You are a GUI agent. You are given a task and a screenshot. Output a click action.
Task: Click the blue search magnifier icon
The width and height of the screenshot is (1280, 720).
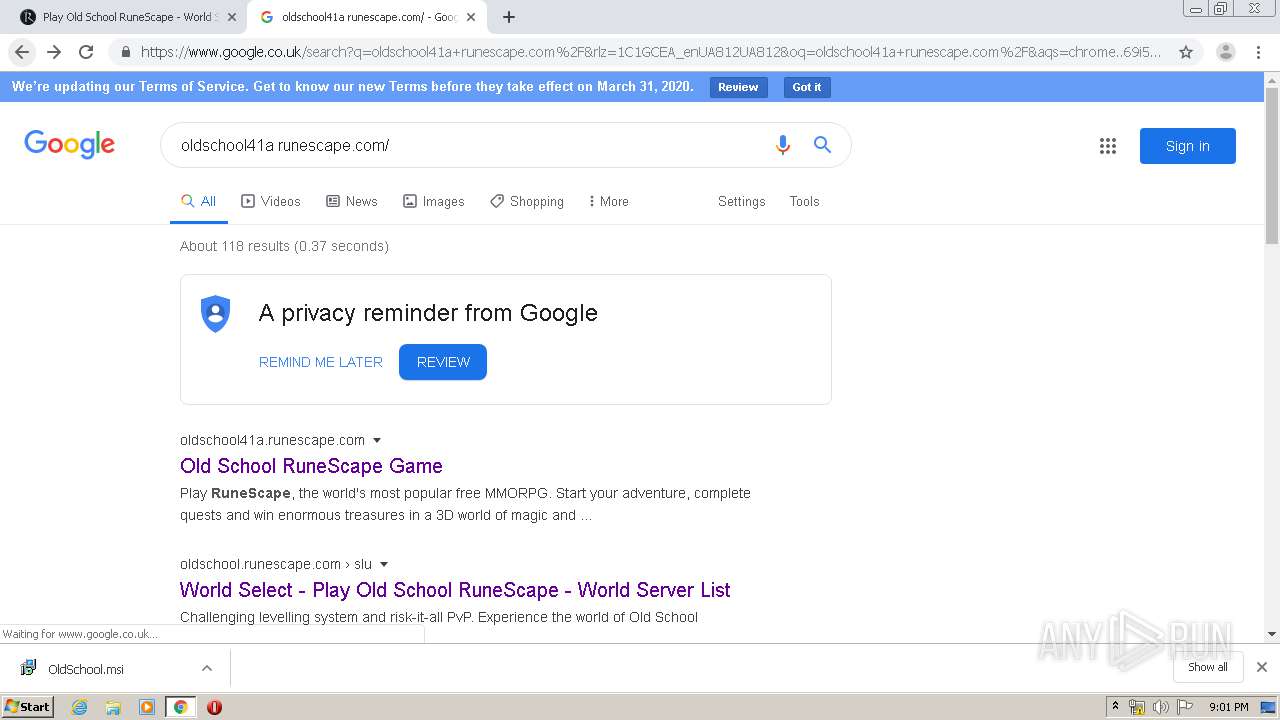click(822, 145)
